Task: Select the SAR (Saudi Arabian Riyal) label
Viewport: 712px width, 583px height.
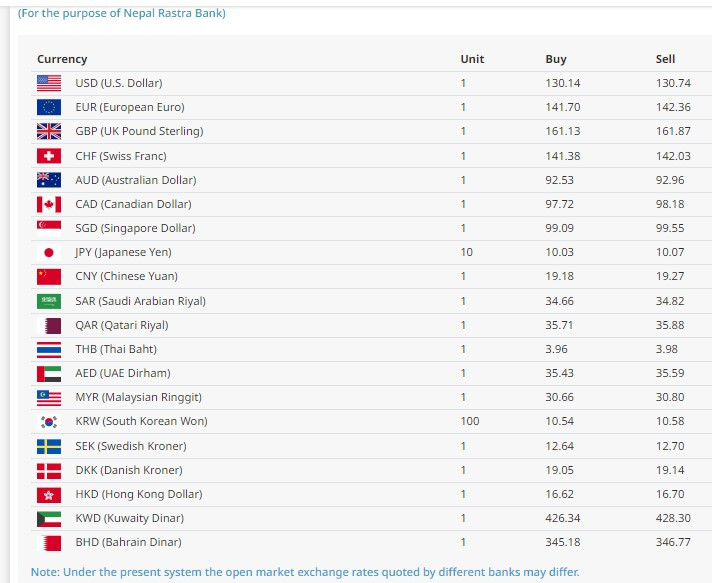Action: (x=141, y=301)
